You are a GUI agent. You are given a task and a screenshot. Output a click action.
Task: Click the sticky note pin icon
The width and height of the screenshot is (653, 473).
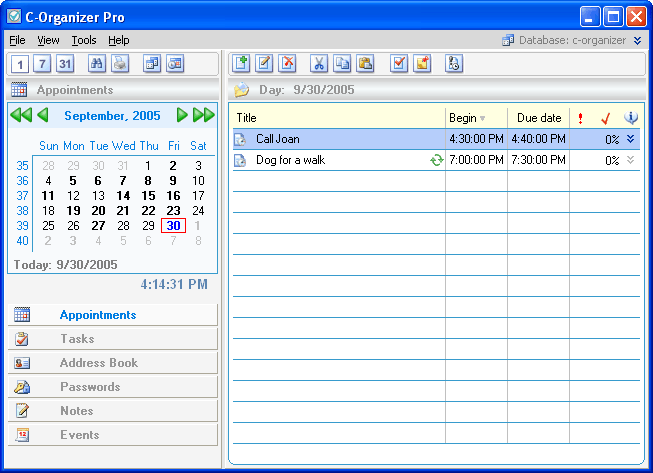point(422,64)
